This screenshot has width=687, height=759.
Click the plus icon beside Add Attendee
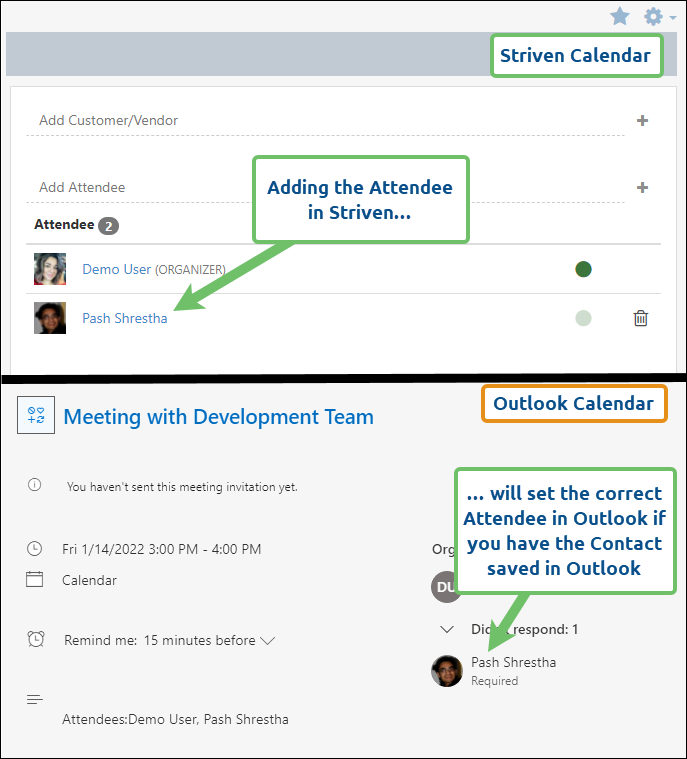click(x=642, y=187)
